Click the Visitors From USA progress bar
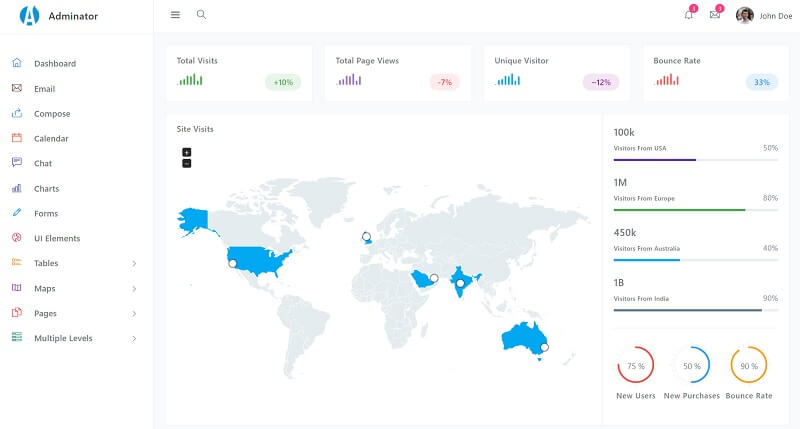This screenshot has width=800, height=429. tap(695, 160)
